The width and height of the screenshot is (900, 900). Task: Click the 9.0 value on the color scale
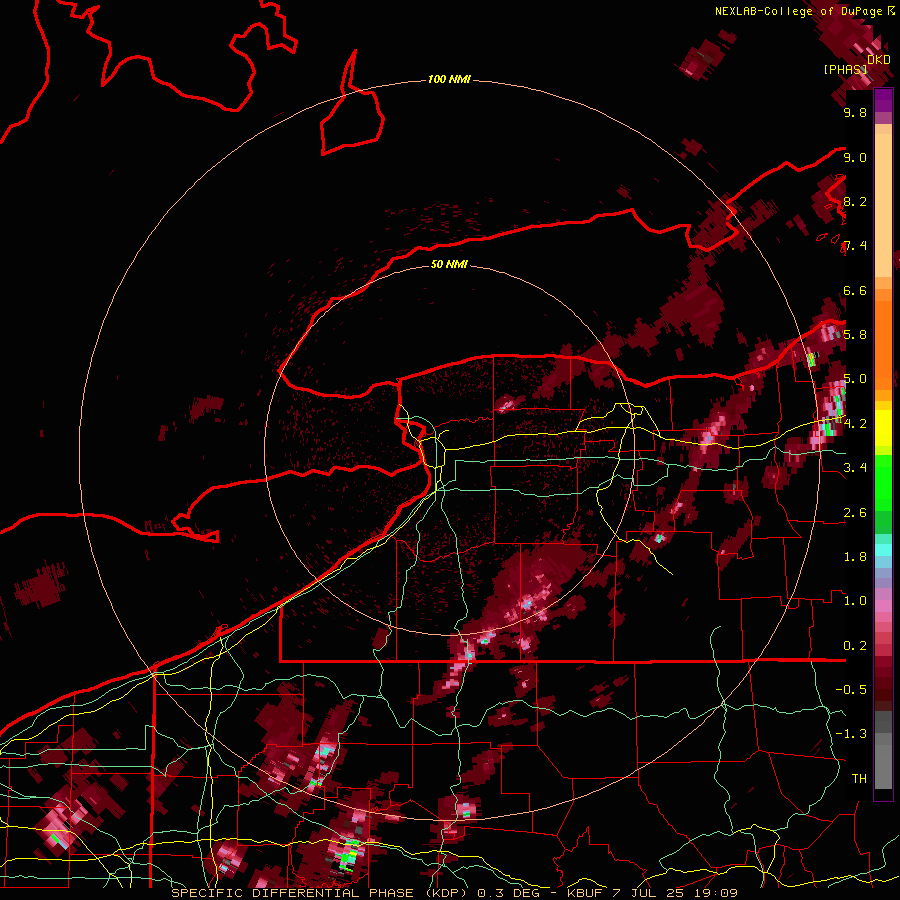(855, 157)
